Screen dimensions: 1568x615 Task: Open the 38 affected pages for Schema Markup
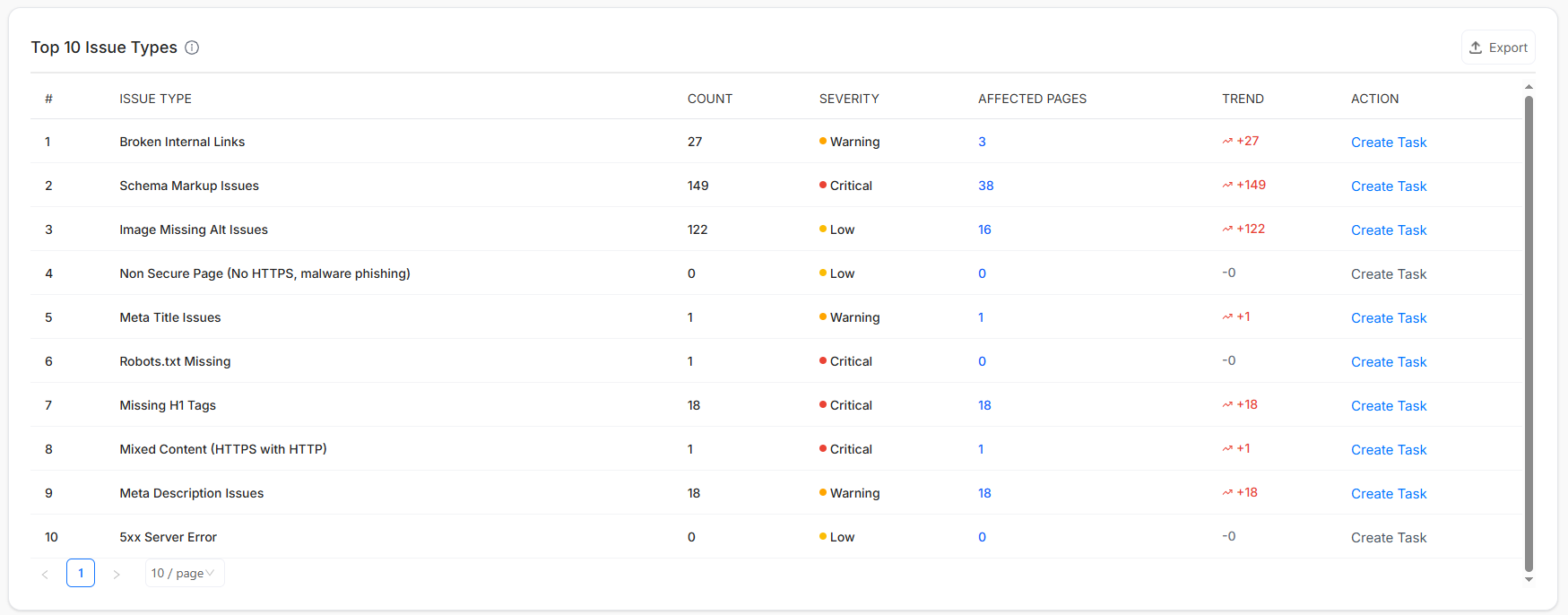tap(985, 186)
